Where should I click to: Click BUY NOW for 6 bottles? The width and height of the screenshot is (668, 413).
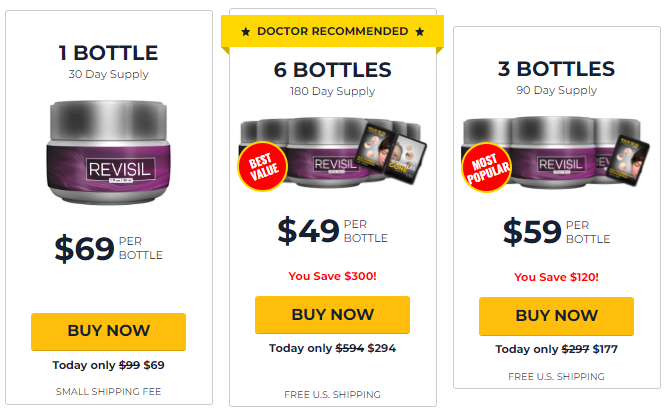pyautogui.click(x=332, y=315)
